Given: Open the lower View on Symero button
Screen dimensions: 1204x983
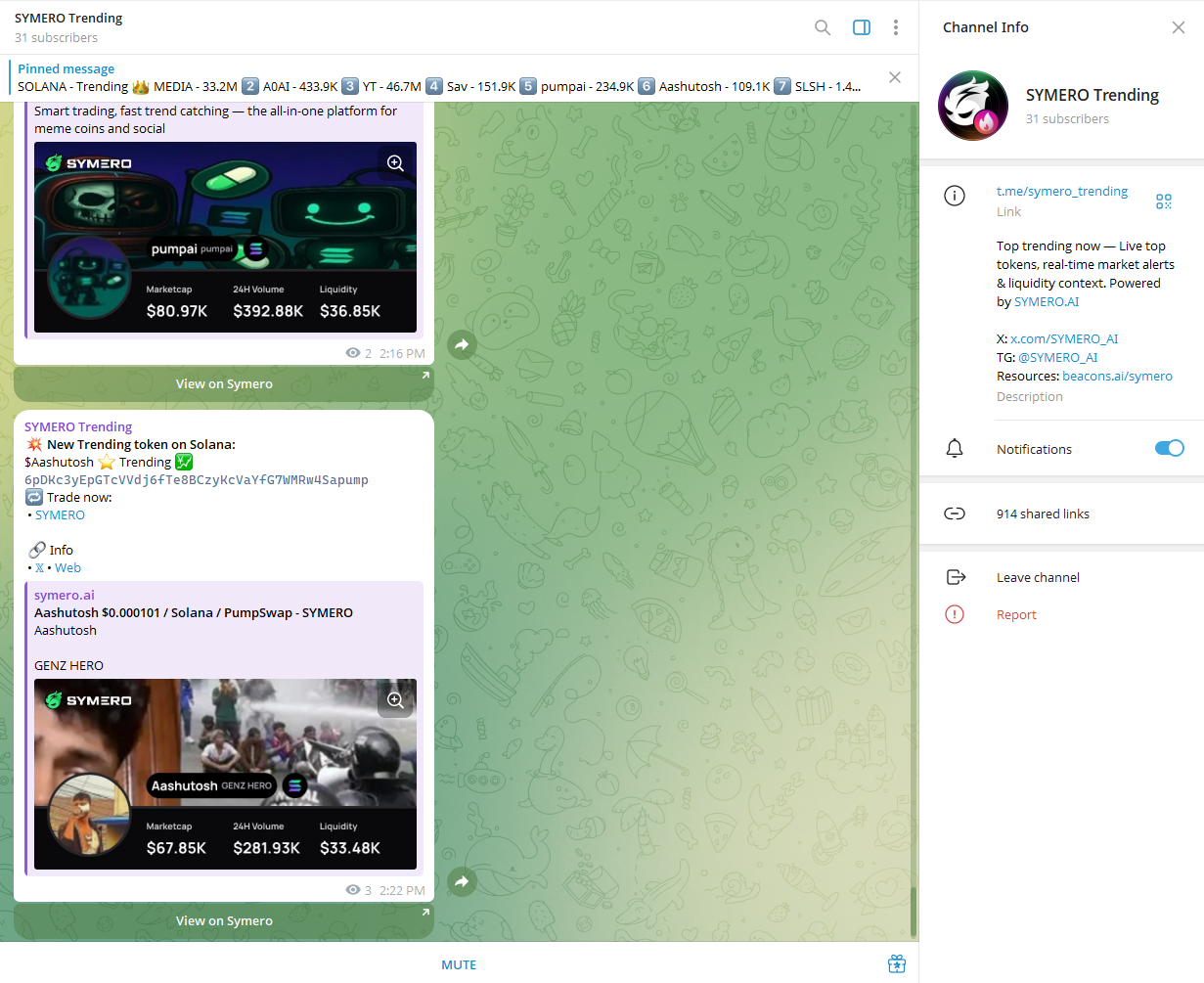Looking at the screenshot, I should (x=224, y=920).
